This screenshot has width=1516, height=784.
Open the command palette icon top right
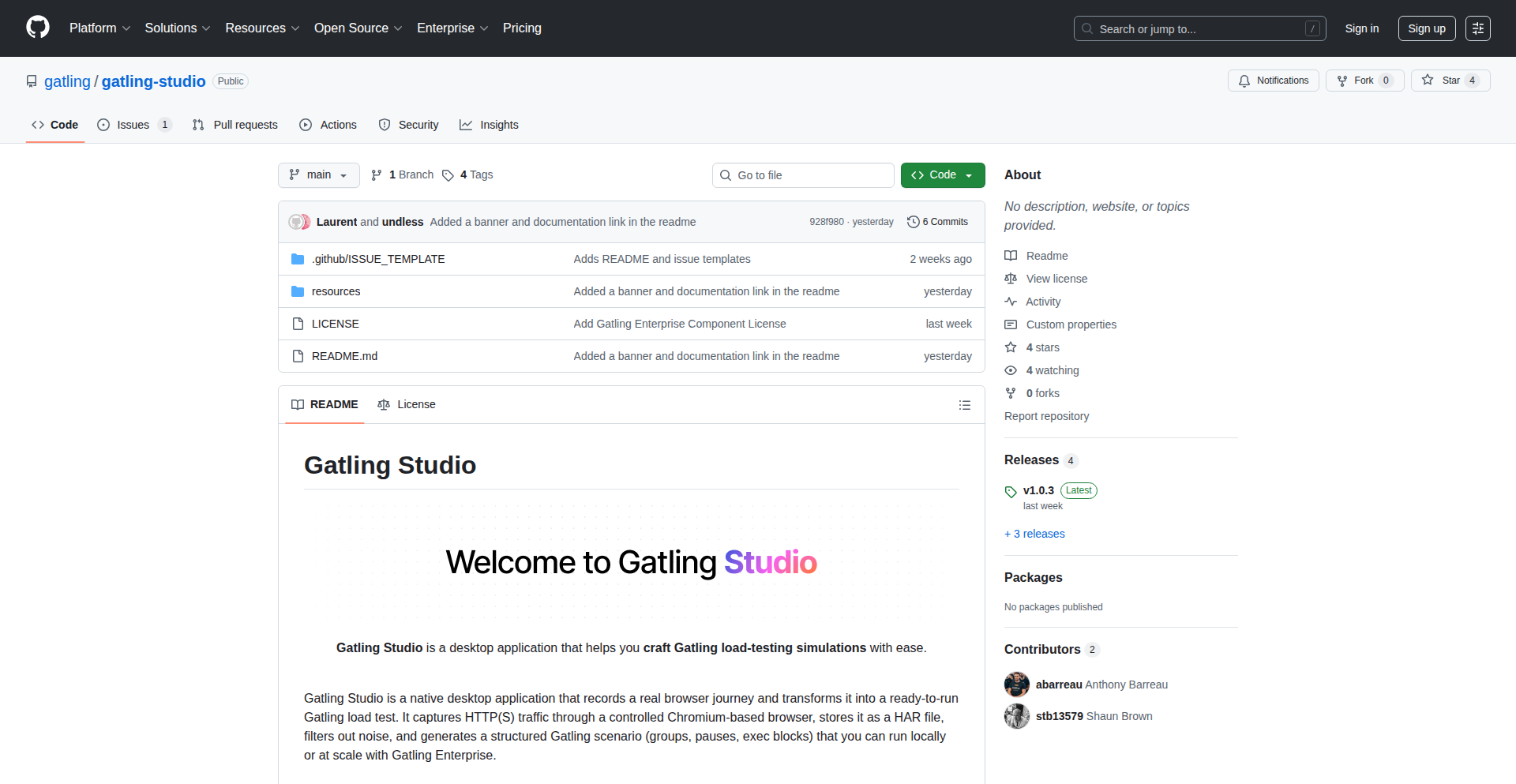point(1477,28)
